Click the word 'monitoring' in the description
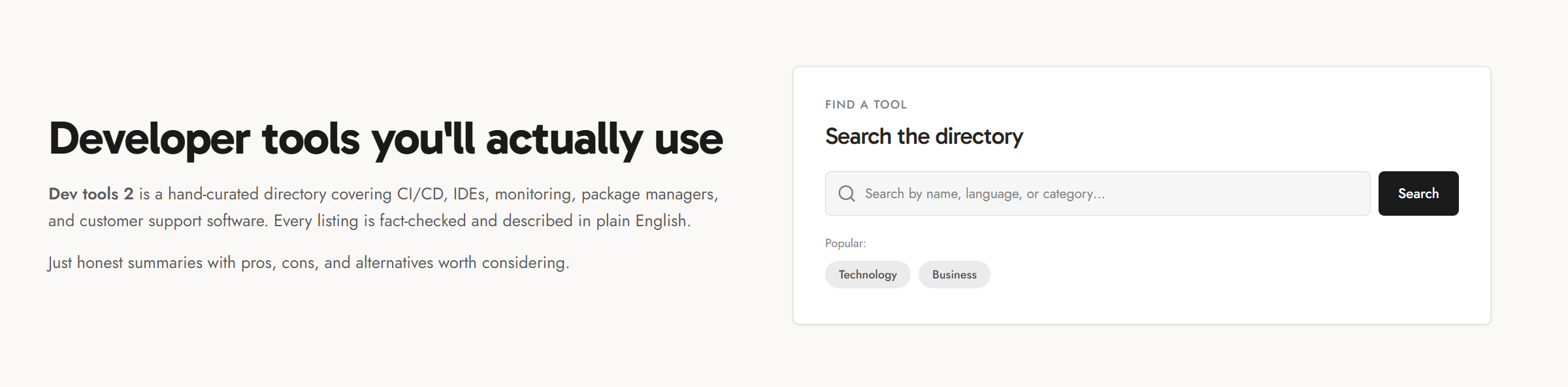Image resolution: width=1568 pixels, height=387 pixels. 533,194
